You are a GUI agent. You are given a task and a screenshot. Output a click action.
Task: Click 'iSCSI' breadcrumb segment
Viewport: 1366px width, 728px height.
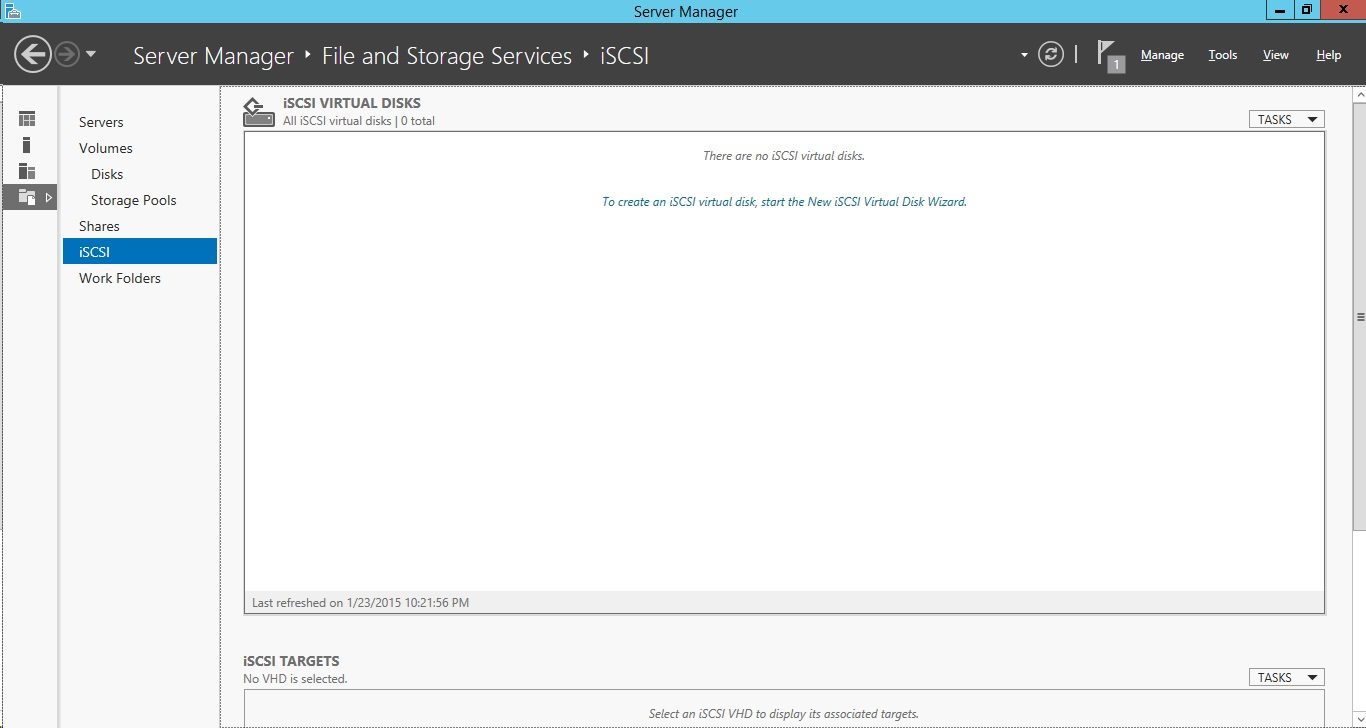click(x=624, y=55)
